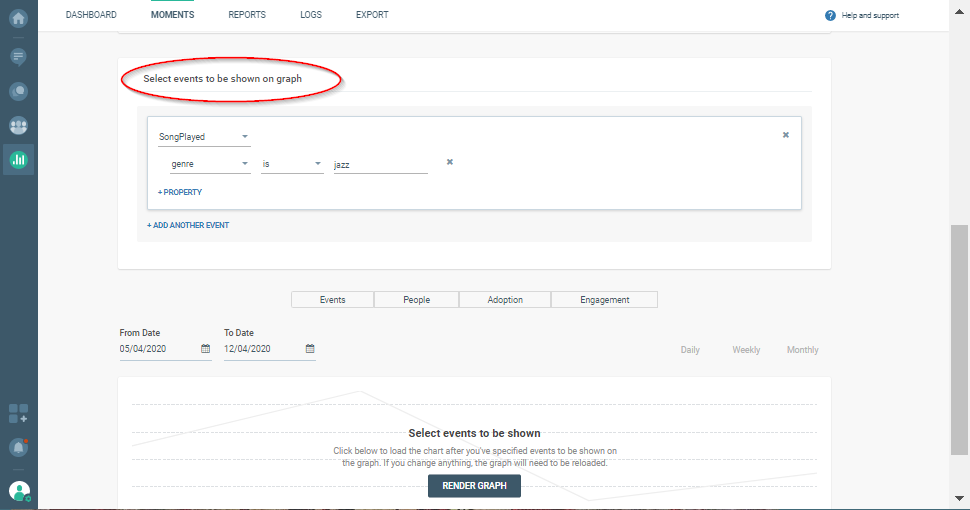Switch to the Moments tab
Viewport: 970px width, 510px height.
coord(173,15)
